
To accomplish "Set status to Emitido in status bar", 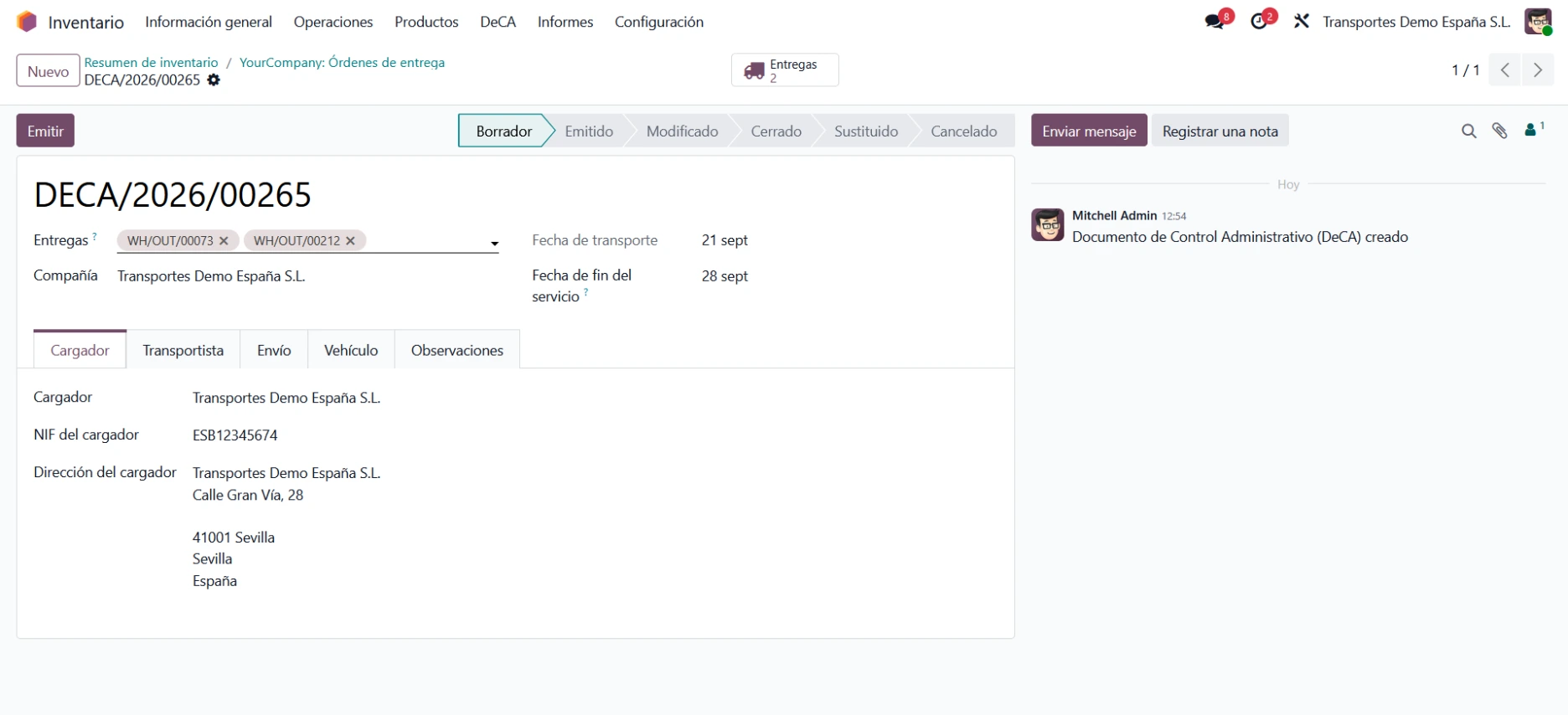I will coord(589,131).
